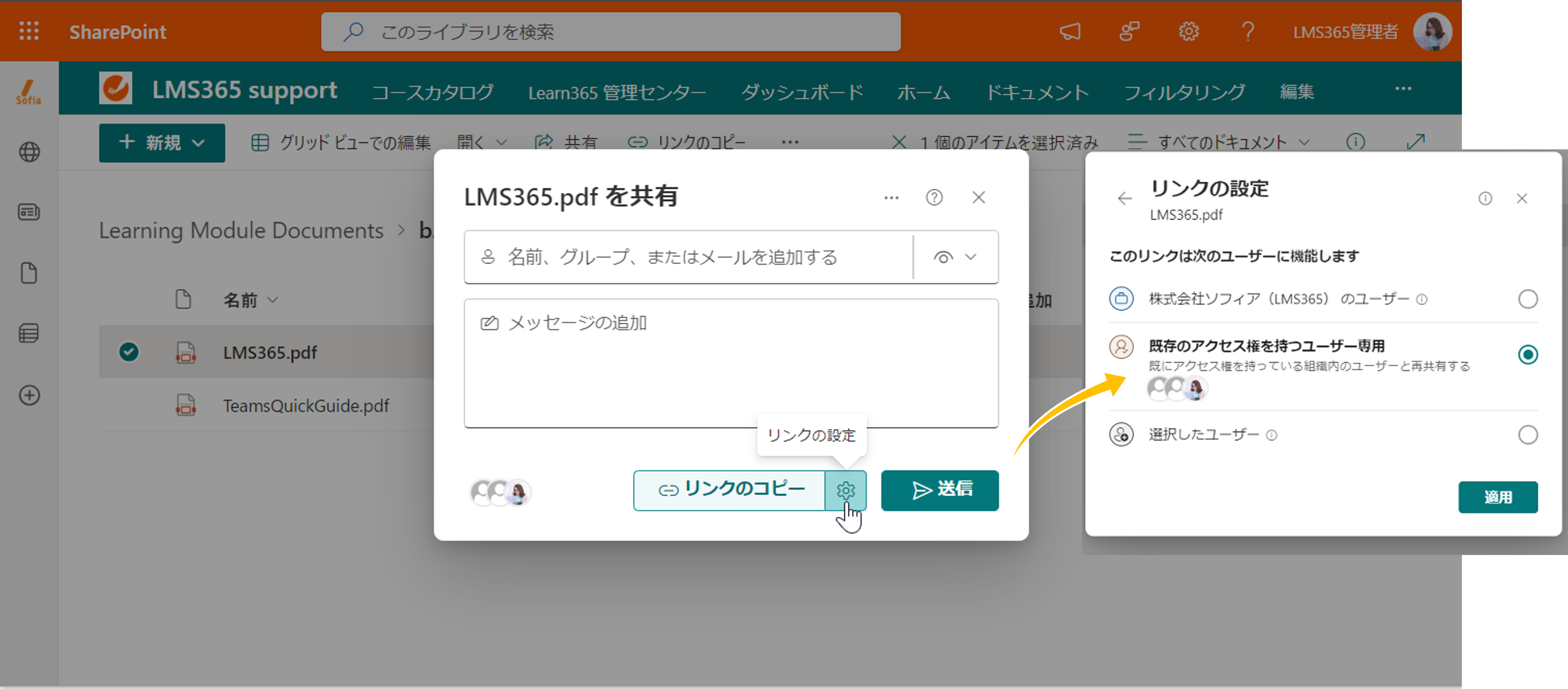Open the Learn365 管理センター navigation item

coord(617,92)
